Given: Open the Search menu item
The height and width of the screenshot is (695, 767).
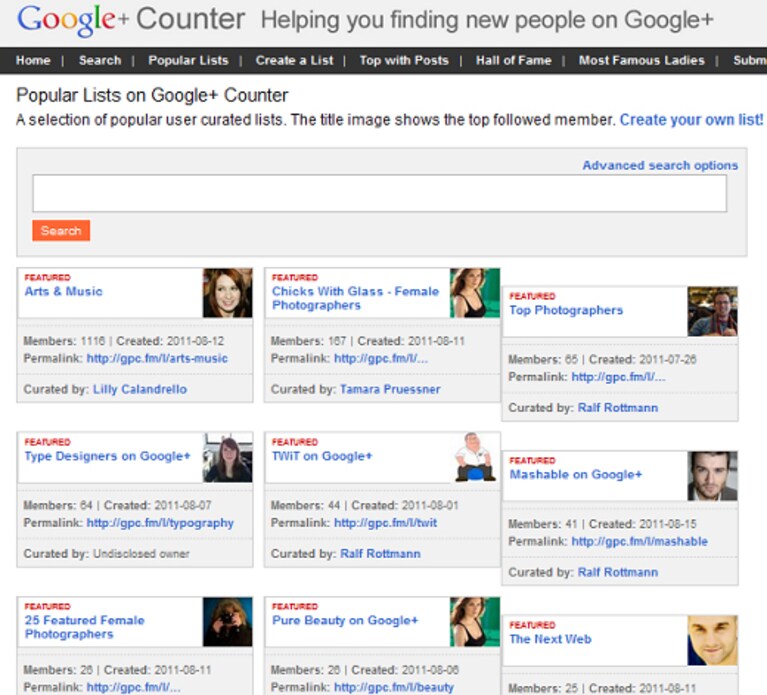Looking at the screenshot, I should pos(100,60).
